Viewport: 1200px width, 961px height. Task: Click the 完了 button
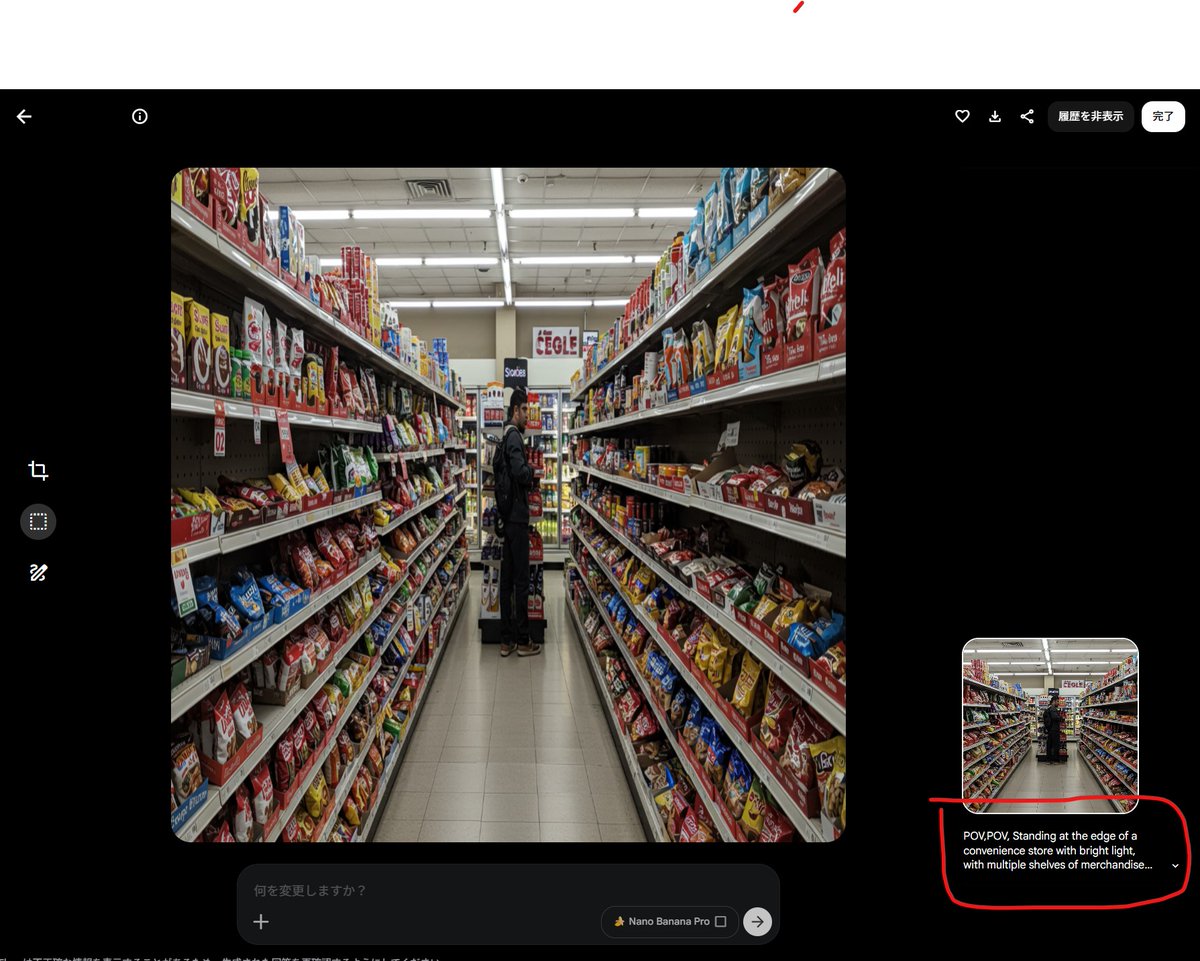coord(1163,117)
